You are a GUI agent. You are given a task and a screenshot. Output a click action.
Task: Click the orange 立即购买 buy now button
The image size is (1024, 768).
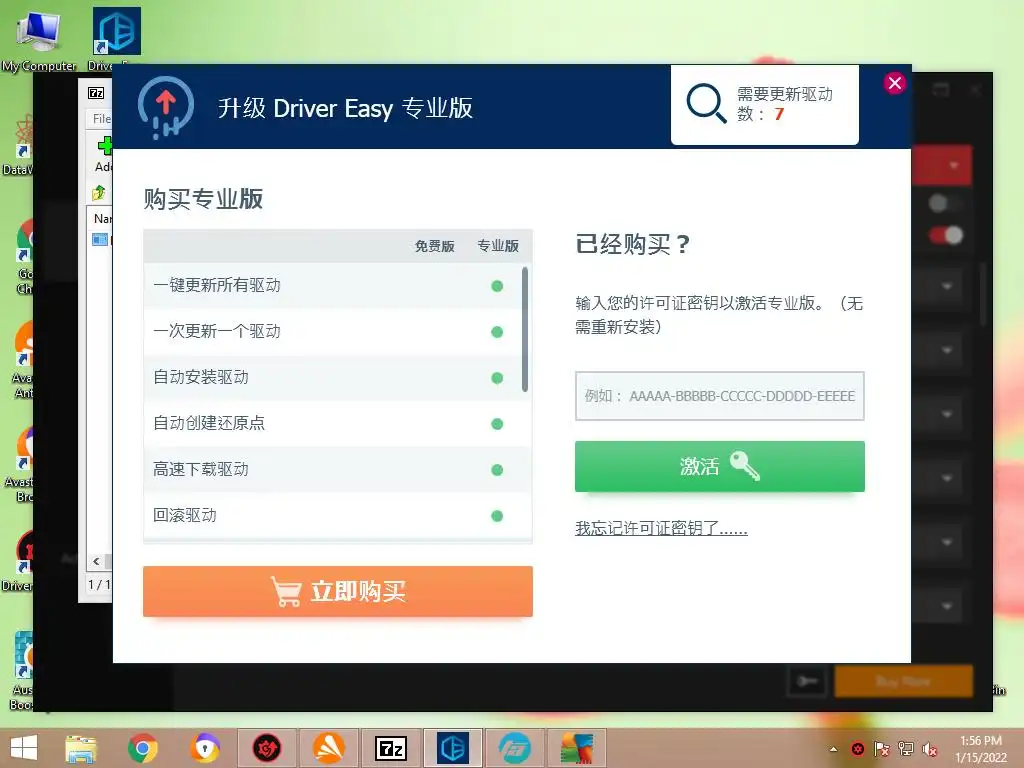[x=338, y=591]
